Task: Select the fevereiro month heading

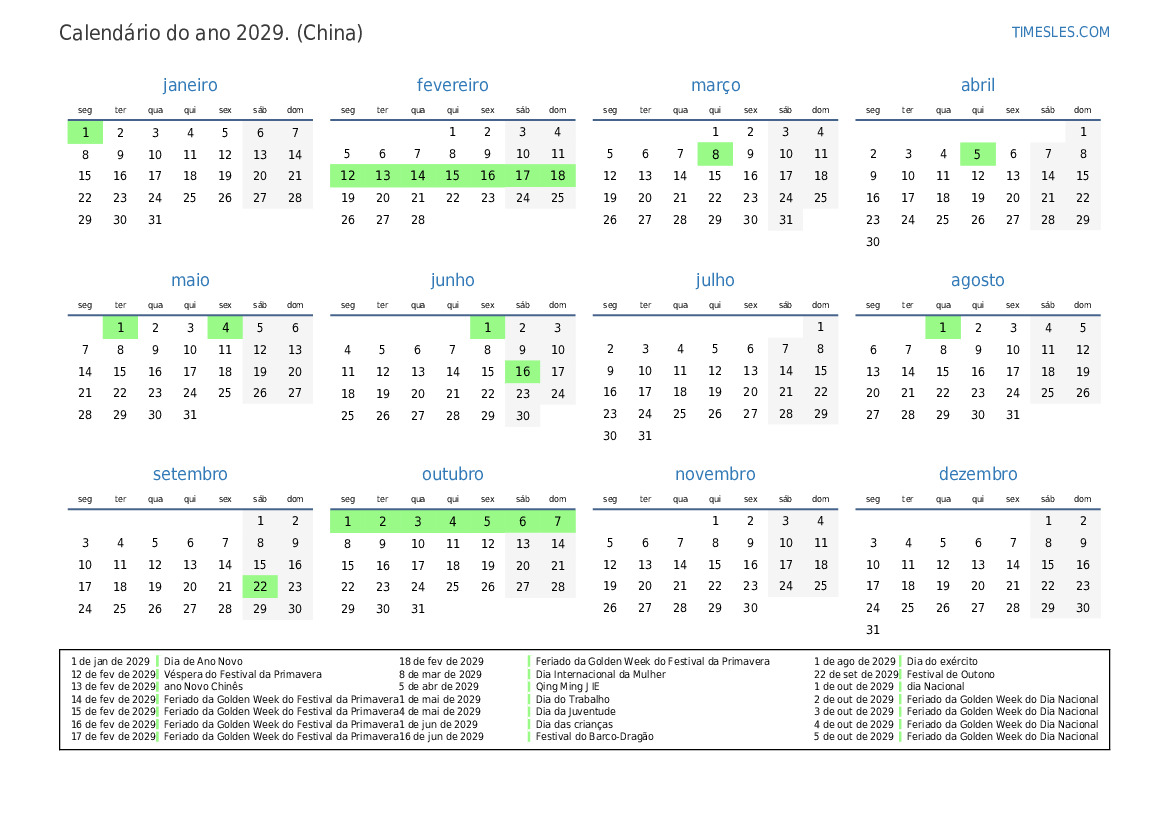Action: point(453,85)
